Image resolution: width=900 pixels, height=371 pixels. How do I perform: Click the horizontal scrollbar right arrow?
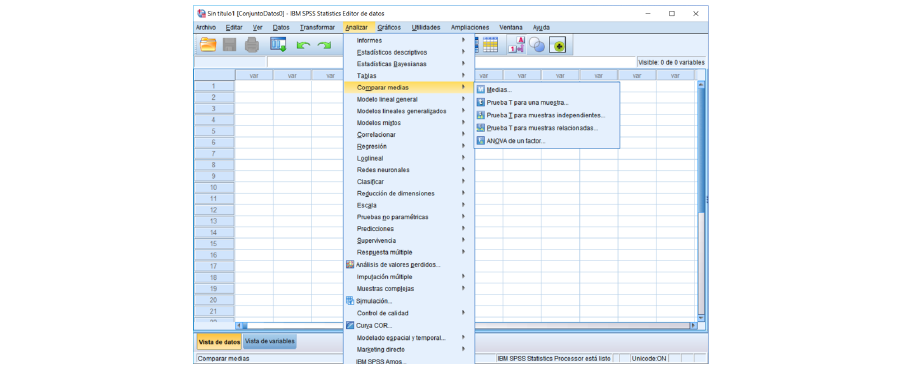pos(693,326)
